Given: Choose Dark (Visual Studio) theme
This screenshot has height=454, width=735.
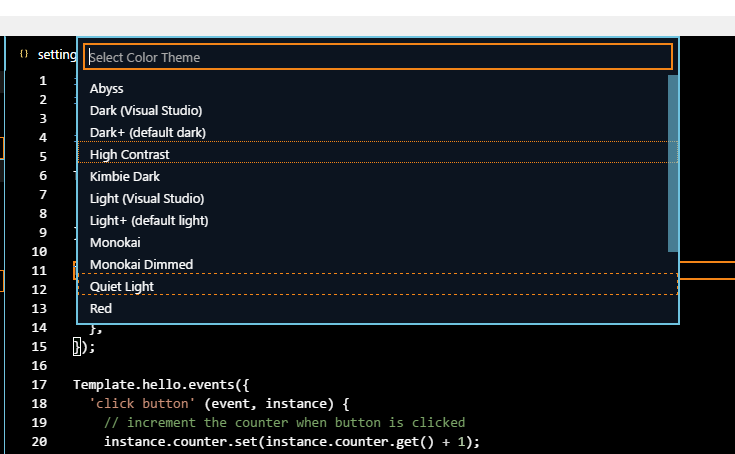Looking at the screenshot, I should pos(146,111).
